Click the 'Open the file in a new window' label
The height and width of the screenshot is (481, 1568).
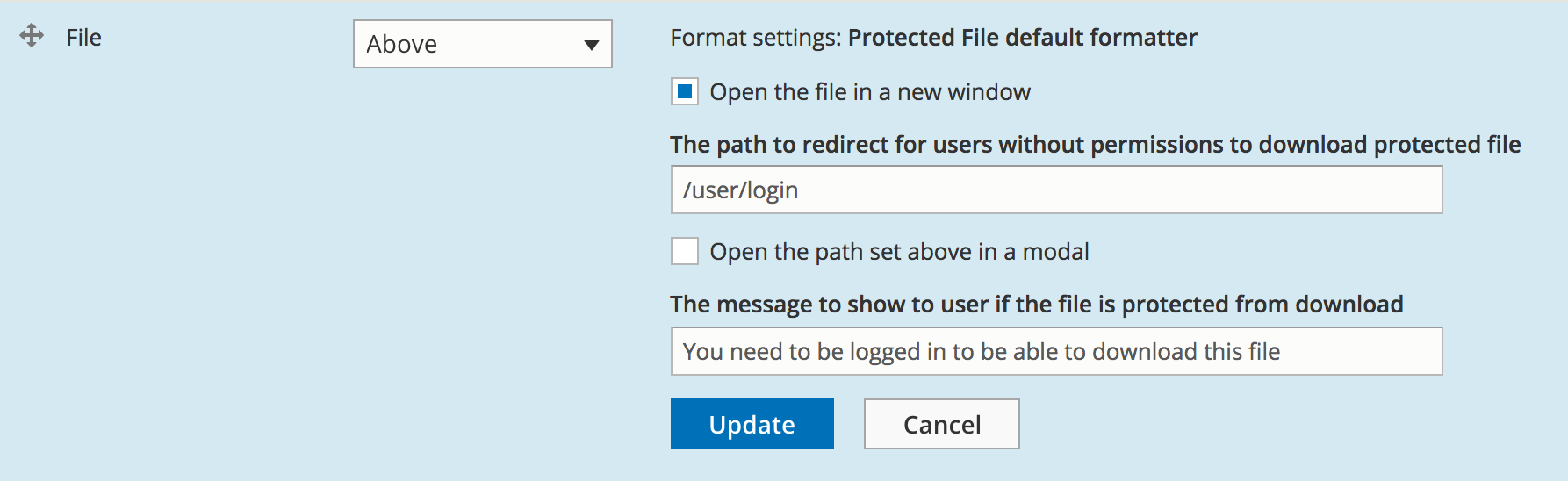coord(870,92)
